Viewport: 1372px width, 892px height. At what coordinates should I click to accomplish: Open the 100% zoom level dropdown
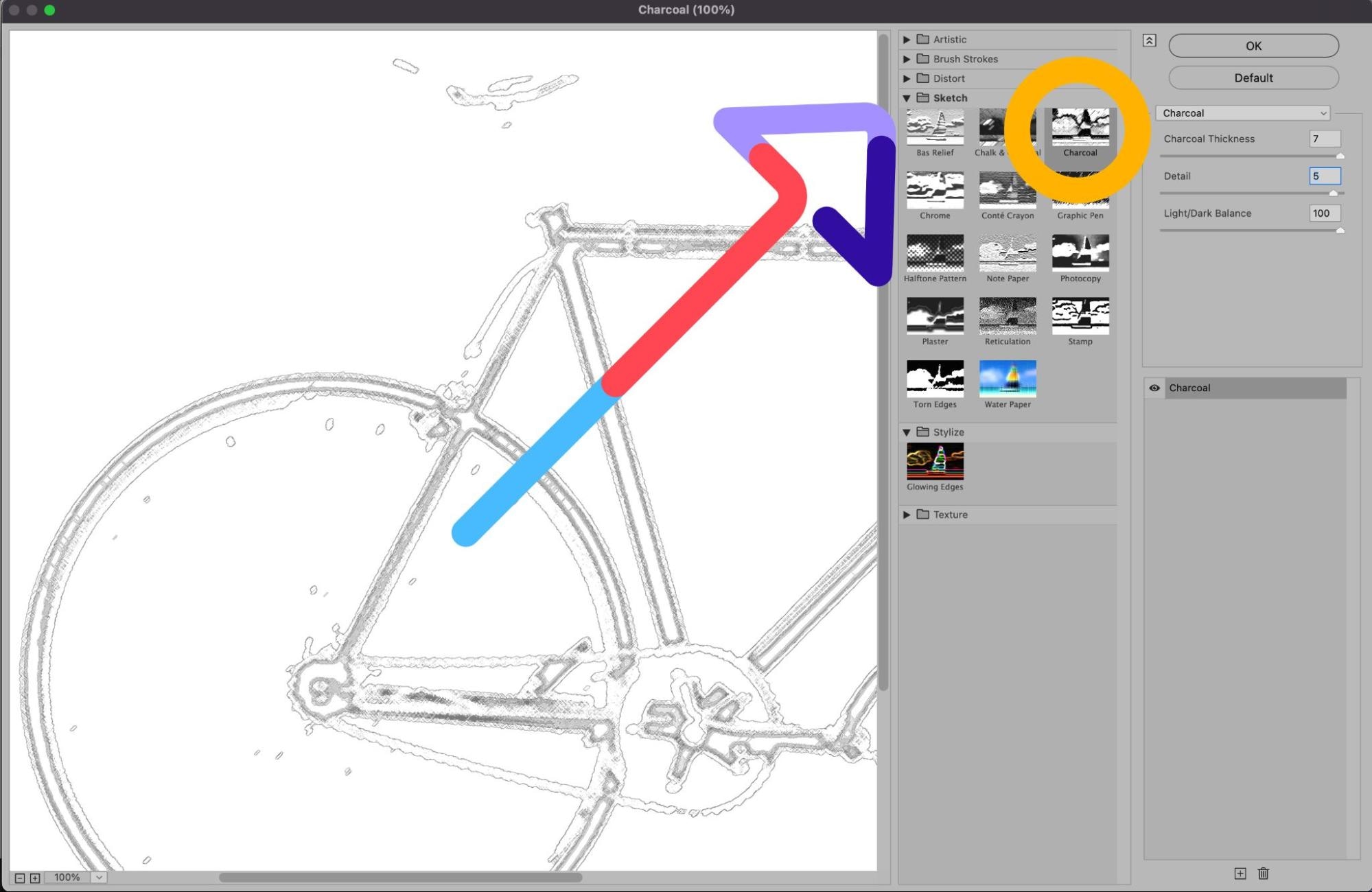click(99, 878)
